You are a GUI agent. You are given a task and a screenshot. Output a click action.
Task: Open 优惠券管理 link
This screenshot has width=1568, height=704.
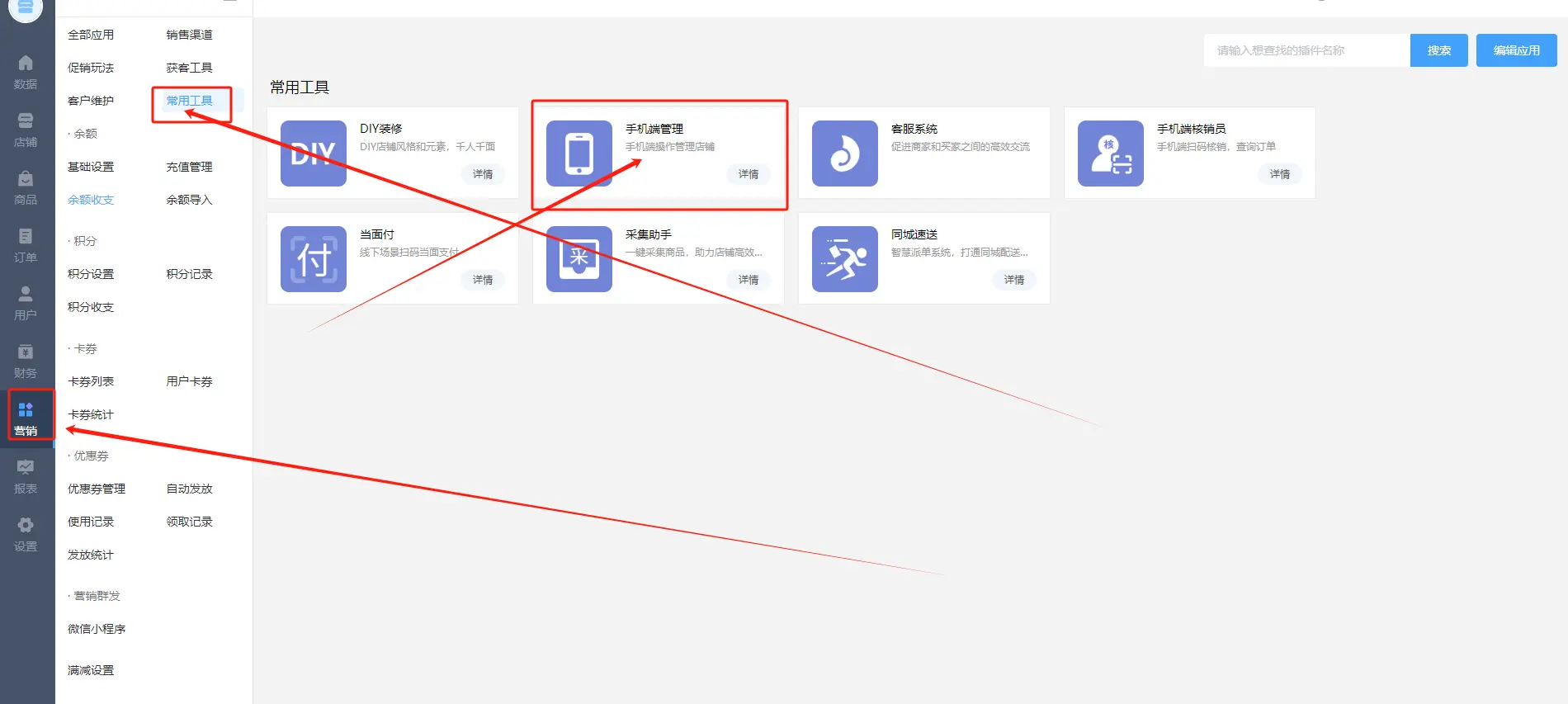click(97, 489)
